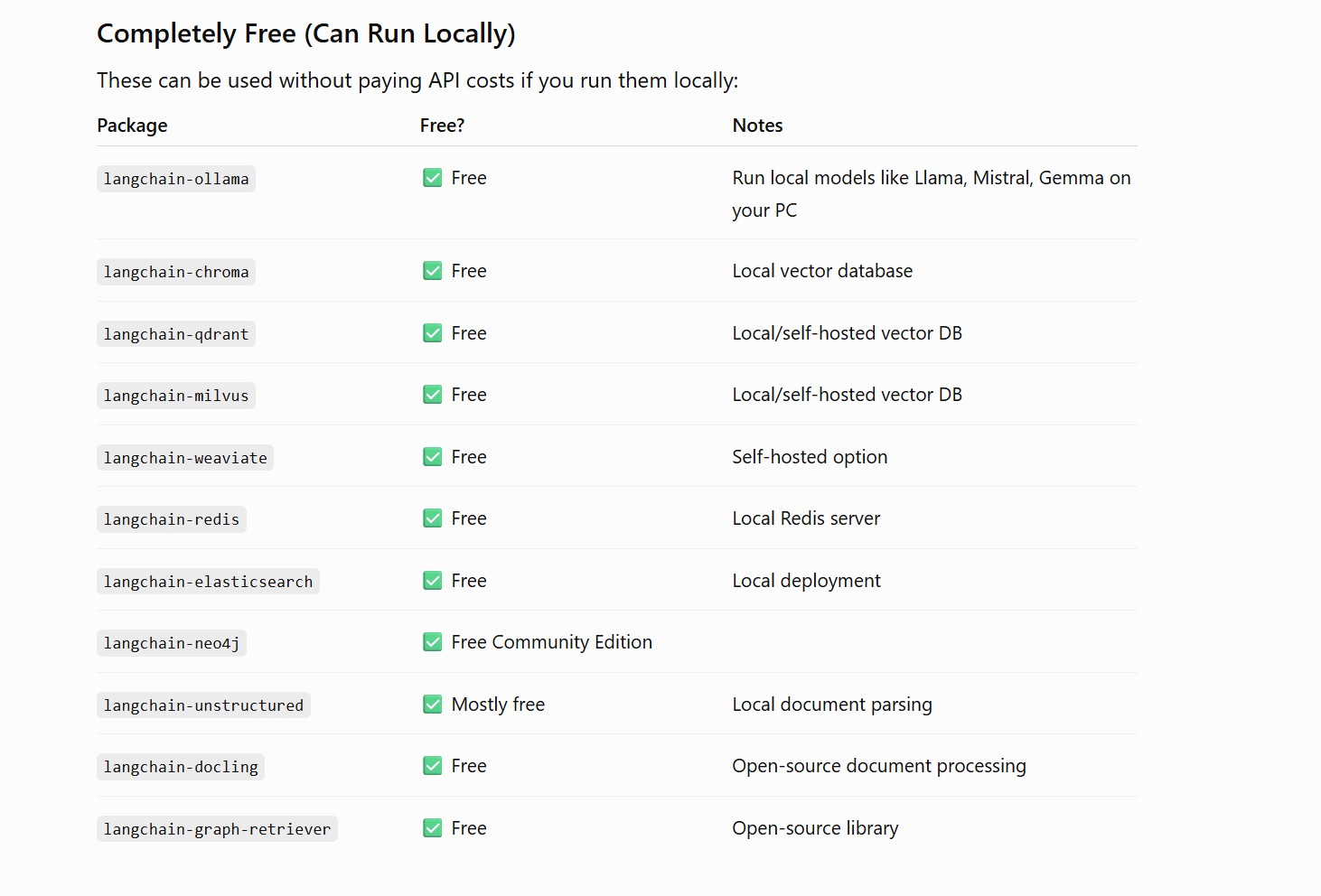Select the langchain-redis package name
The image size is (1321, 896).
click(172, 519)
